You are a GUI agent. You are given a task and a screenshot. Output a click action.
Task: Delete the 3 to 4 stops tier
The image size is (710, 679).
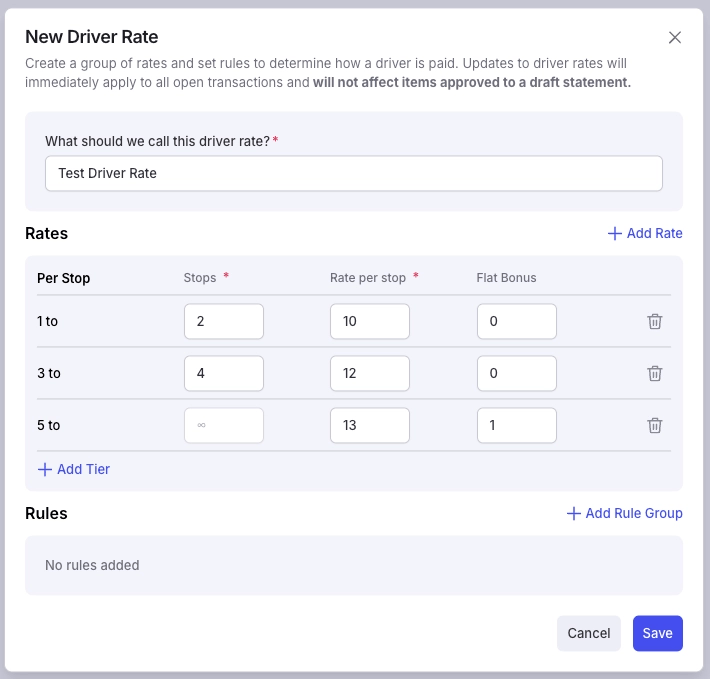(x=654, y=373)
